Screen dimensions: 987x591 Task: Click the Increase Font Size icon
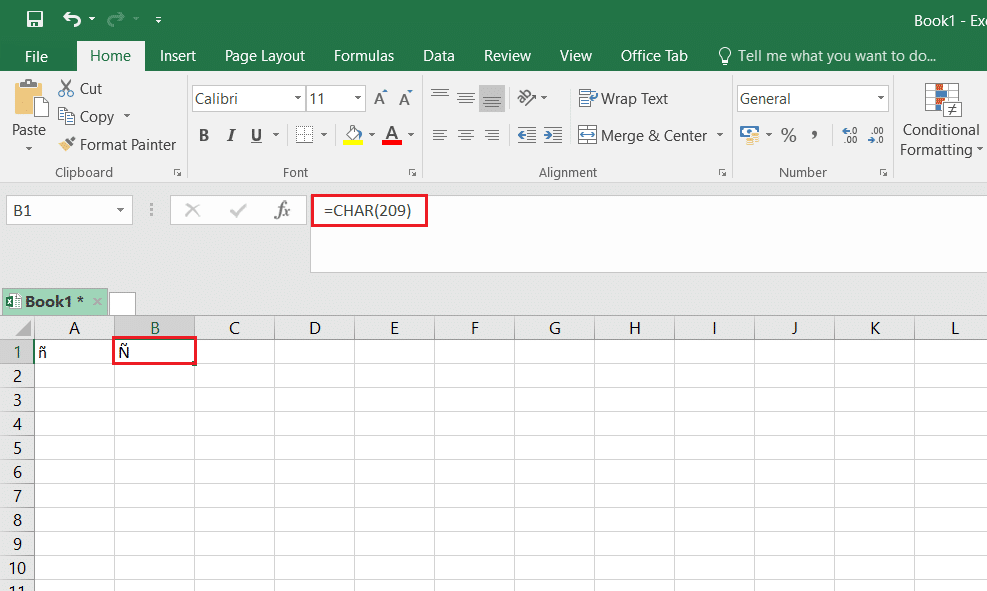pyautogui.click(x=380, y=99)
